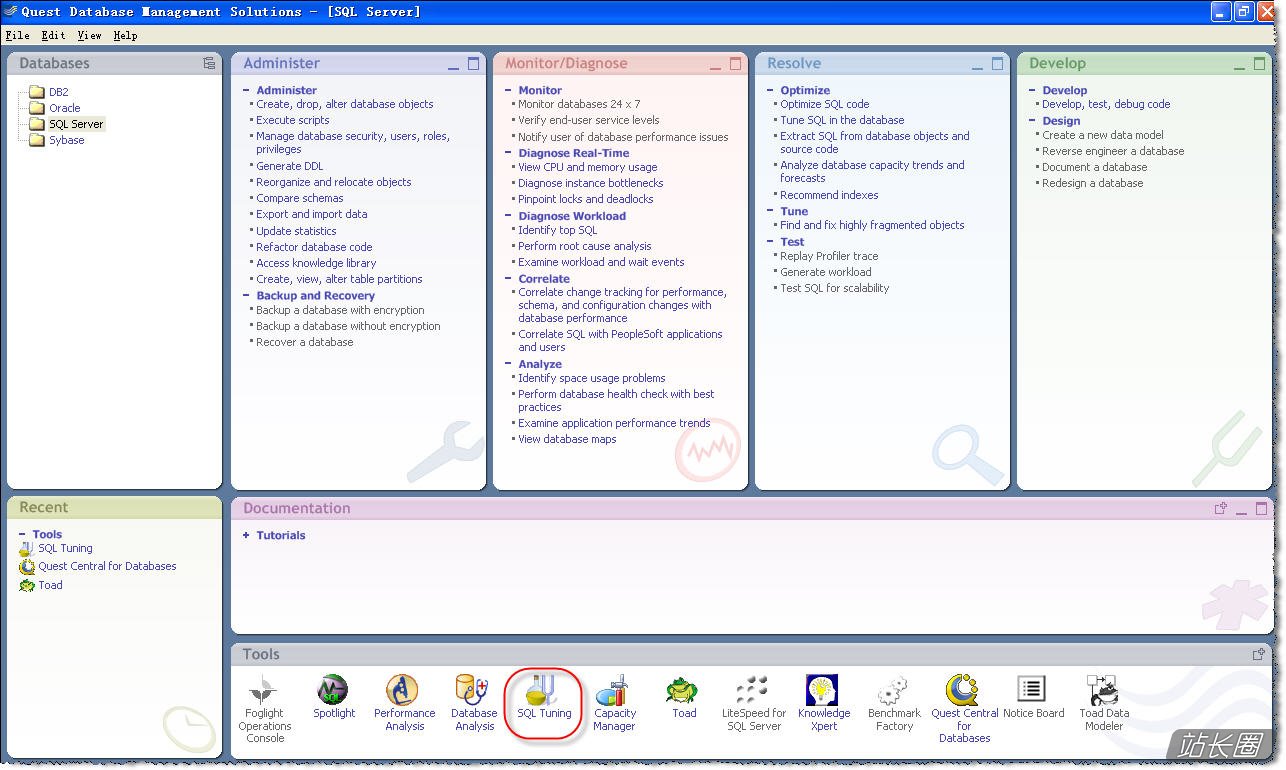Image resolution: width=1286 pixels, height=770 pixels.
Task: Collapse the Backup and Recovery section
Action: 246,296
